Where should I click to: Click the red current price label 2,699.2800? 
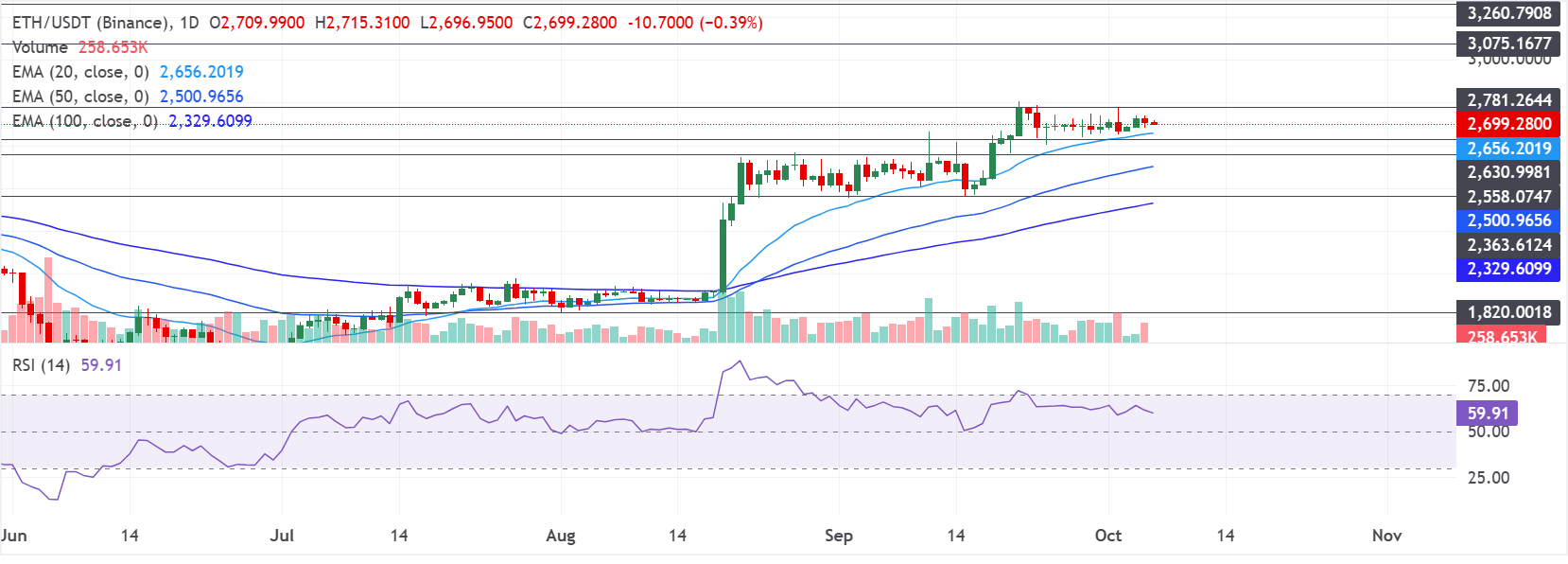(1509, 124)
